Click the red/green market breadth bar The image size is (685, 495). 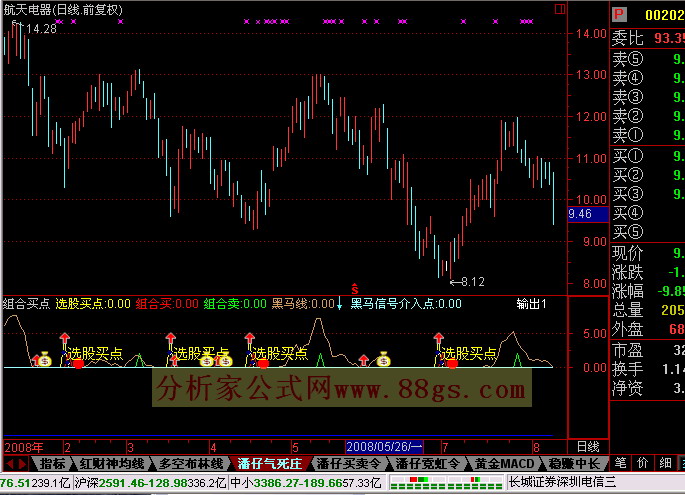click(x=446, y=483)
